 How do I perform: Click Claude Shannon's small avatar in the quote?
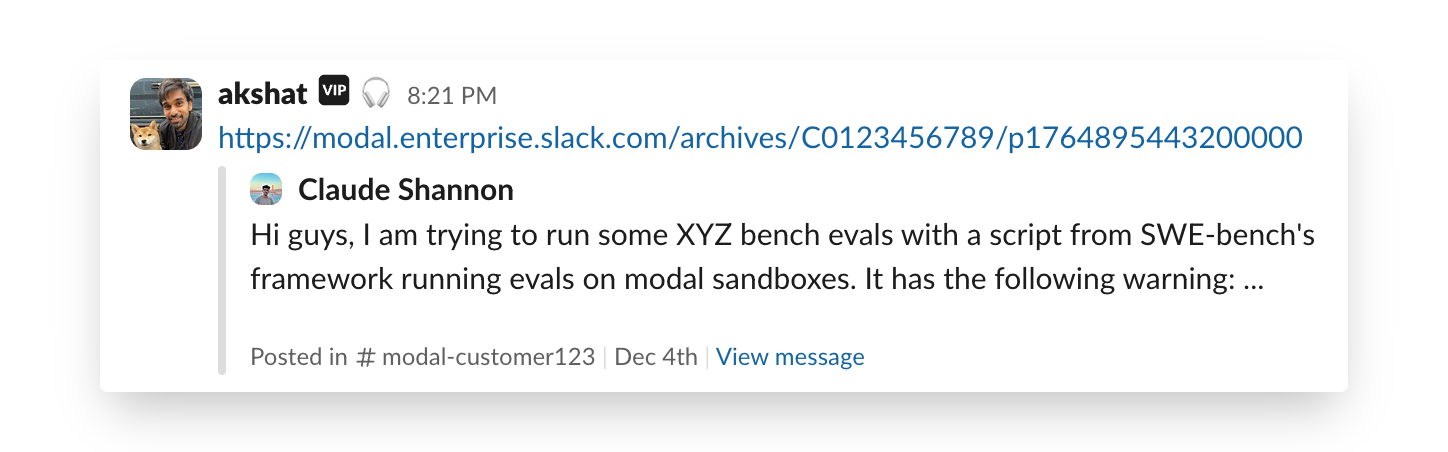[x=266, y=189]
